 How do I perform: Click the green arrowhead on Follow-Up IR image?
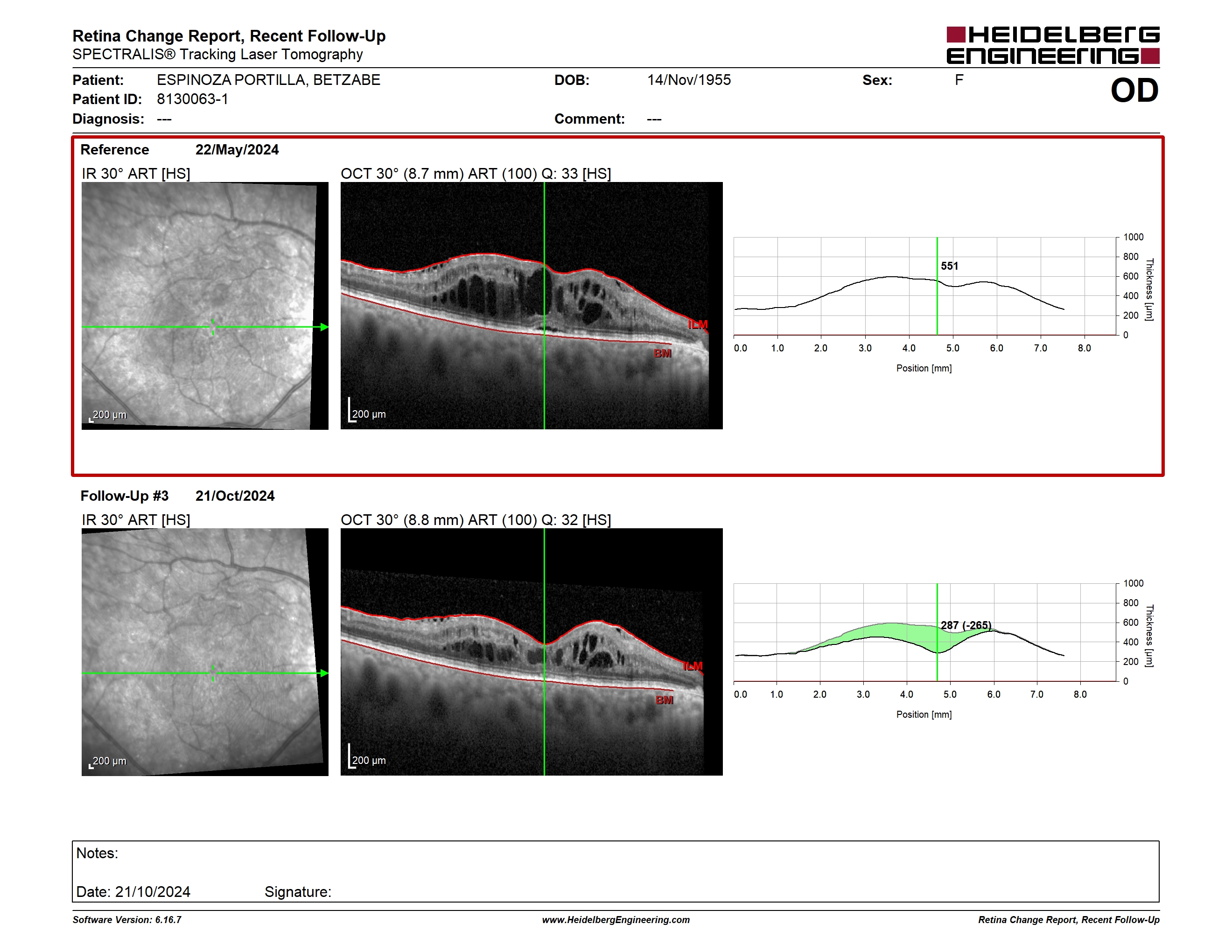324,673
